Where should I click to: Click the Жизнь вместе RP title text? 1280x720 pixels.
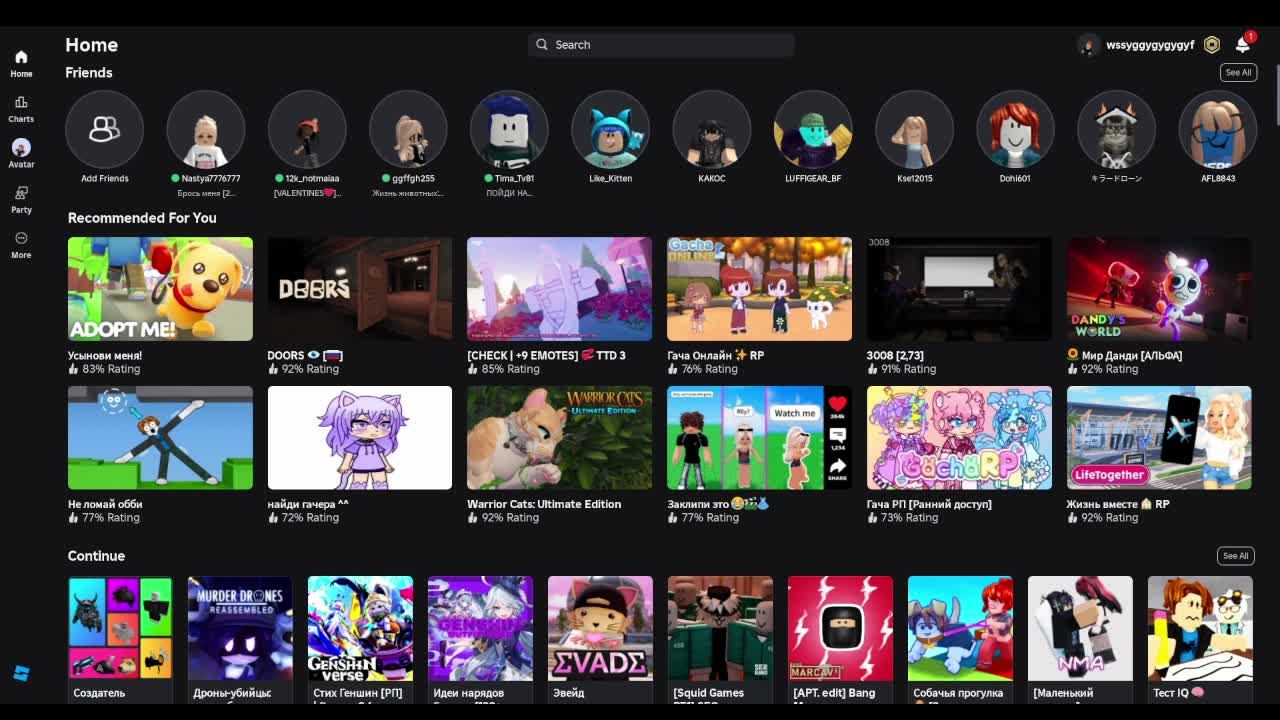pos(1118,504)
